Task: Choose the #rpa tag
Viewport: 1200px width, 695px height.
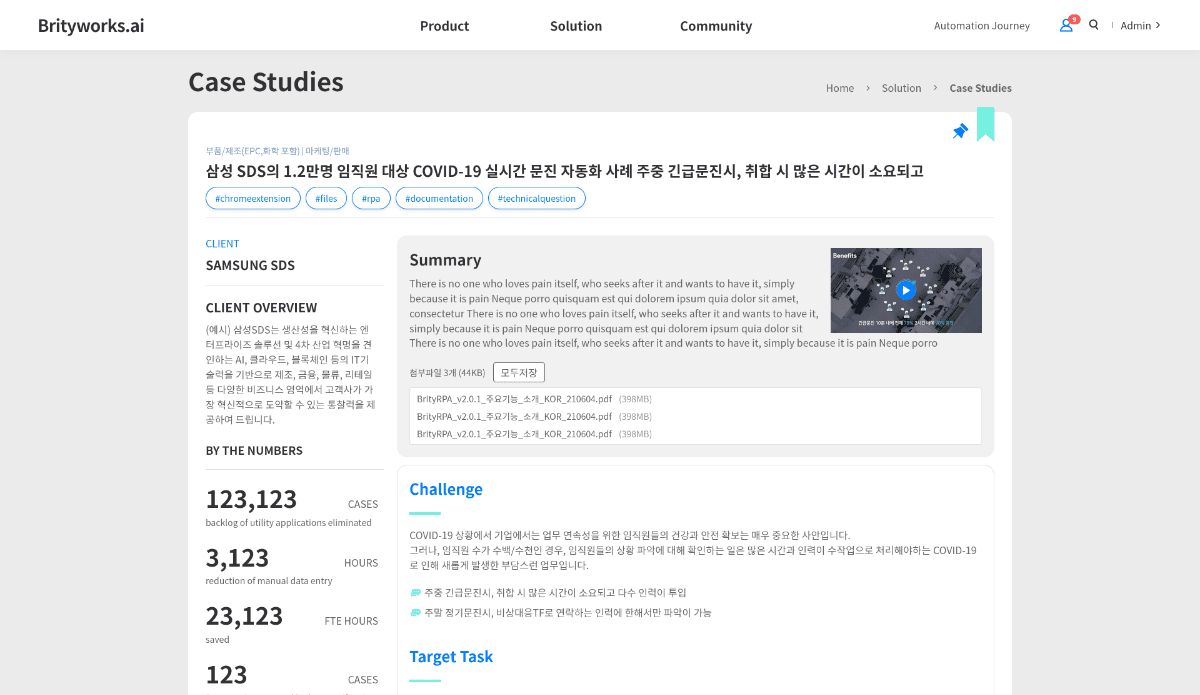Action: 371,198
